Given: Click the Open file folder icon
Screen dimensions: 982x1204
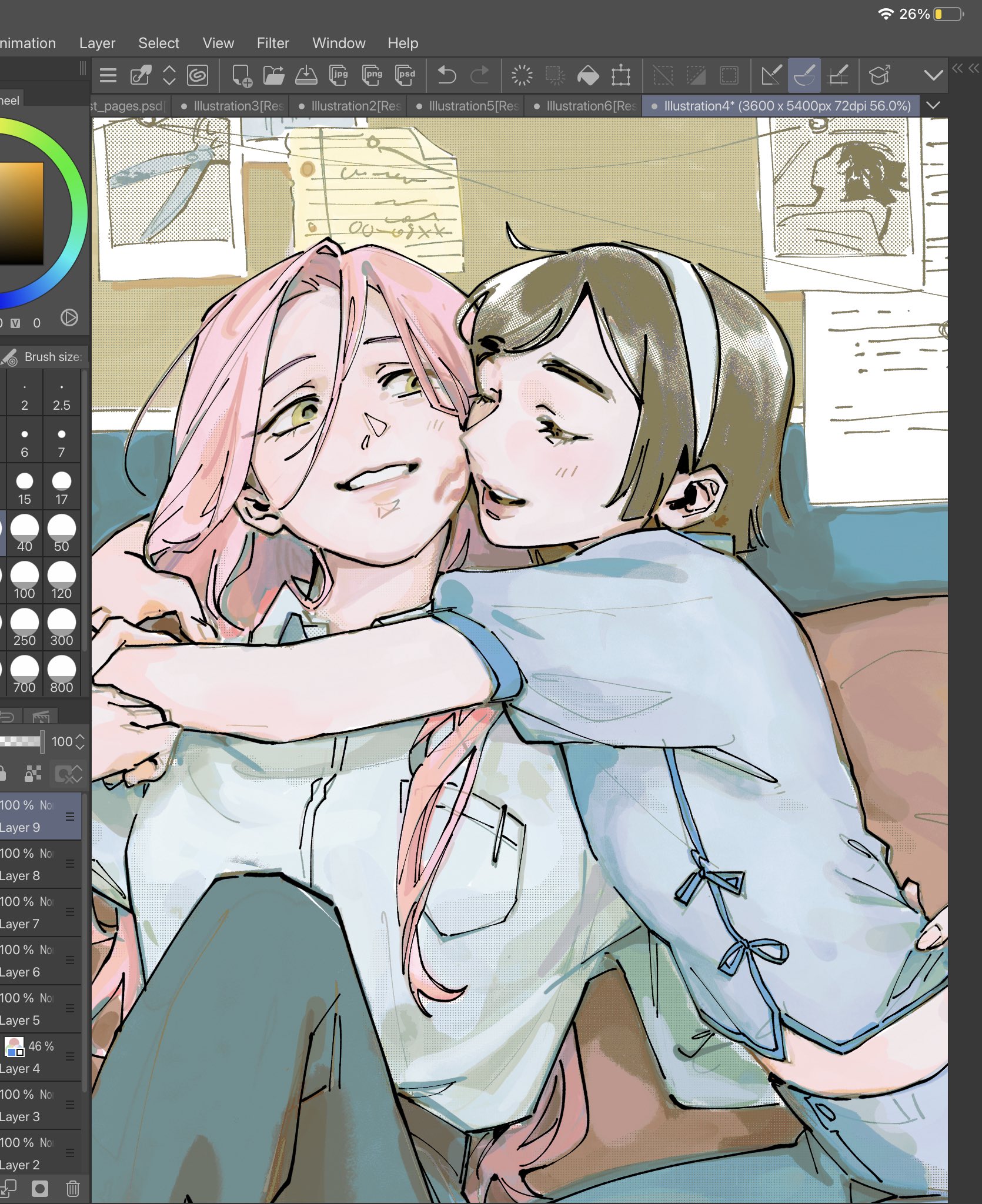Looking at the screenshot, I should coord(273,75).
